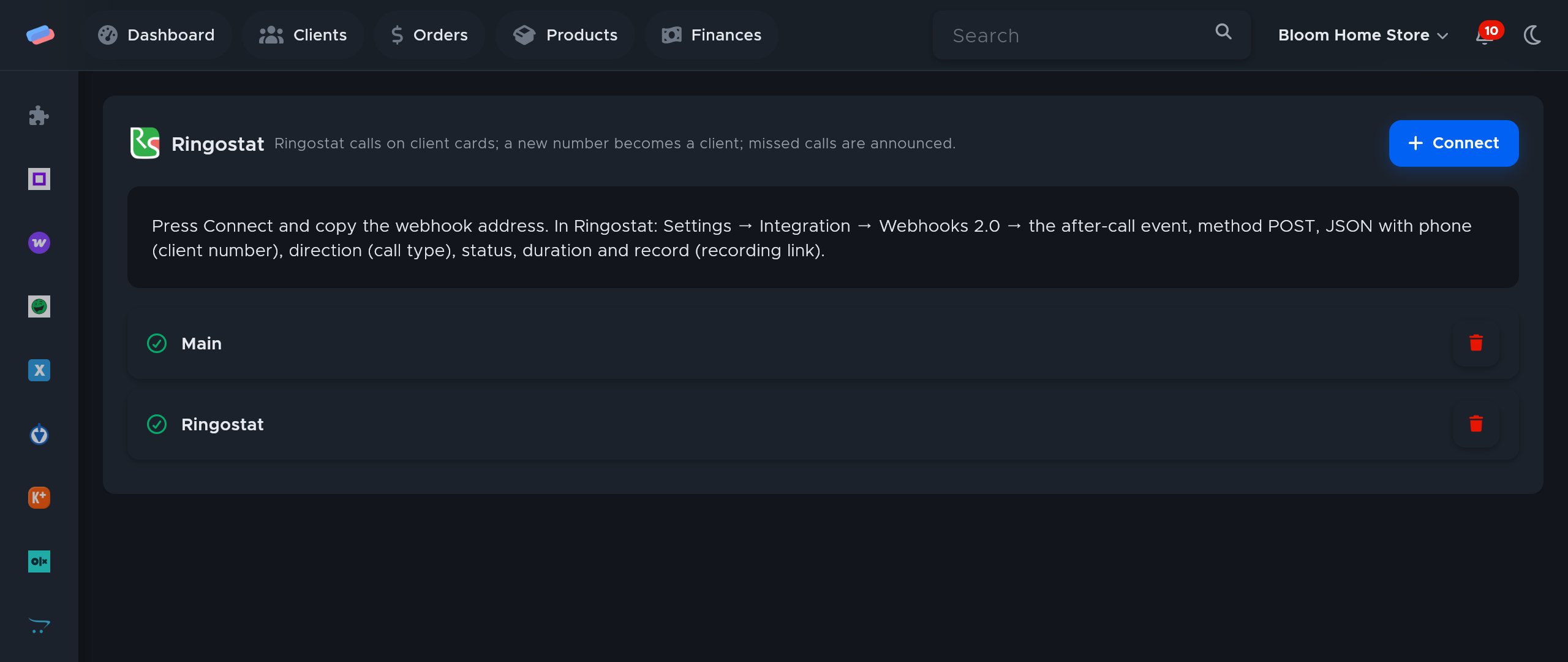Select the Ringostat connection row label
This screenshot has height=662, width=1568.
coord(222,424)
